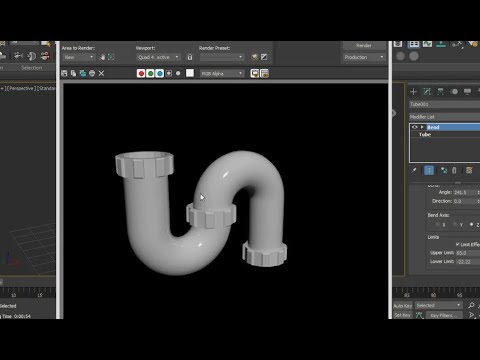Screen dimensions: 480x360
Task: Click the field-of-view viewport control icon
Action: 471,315
